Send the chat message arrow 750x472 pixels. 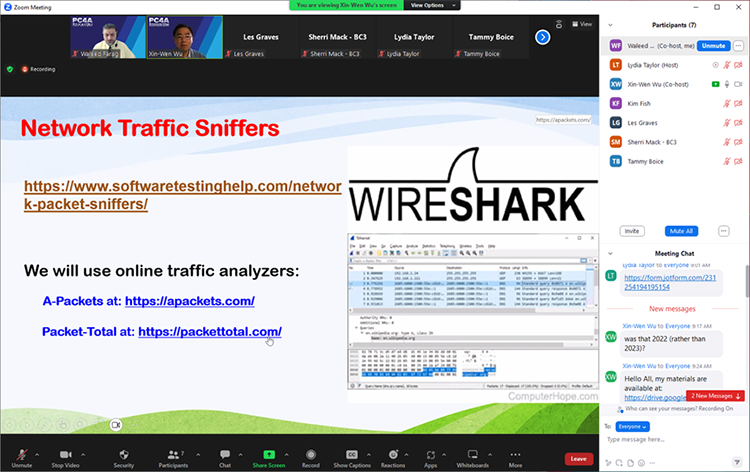(x=737, y=462)
